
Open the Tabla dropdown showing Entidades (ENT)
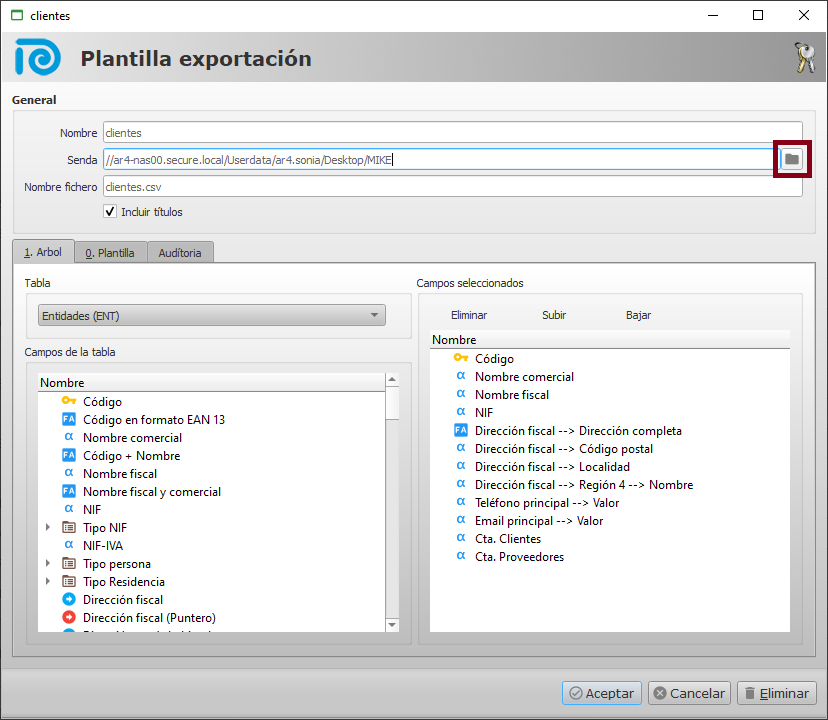click(x=211, y=316)
